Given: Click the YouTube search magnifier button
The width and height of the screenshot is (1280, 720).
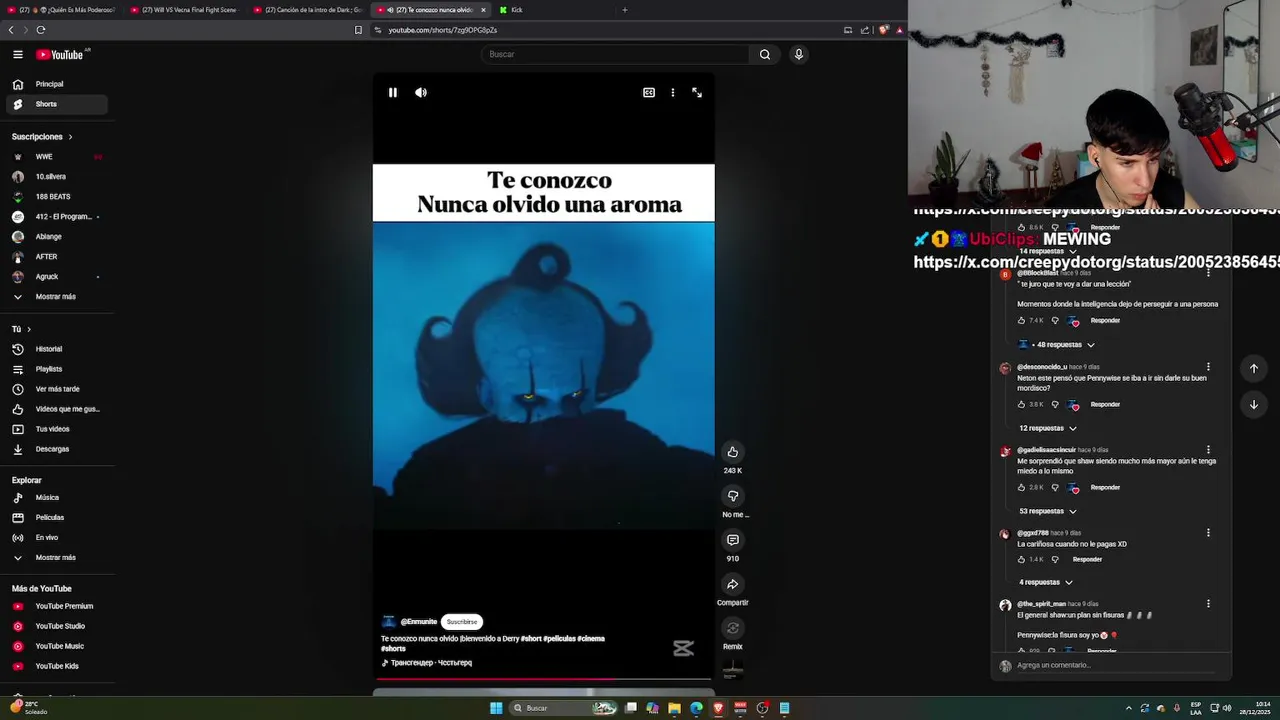Looking at the screenshot, I should 765,54.
